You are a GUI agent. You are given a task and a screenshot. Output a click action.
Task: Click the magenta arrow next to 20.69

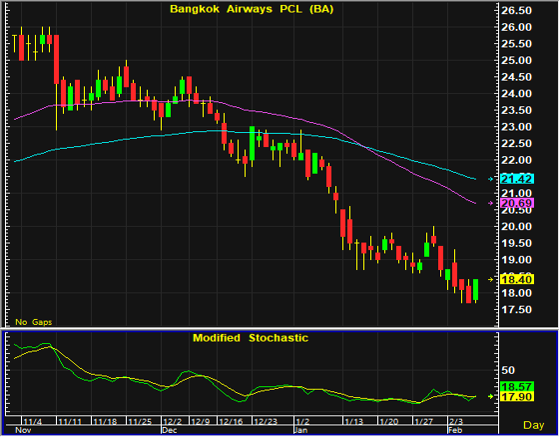click(491, 203)
